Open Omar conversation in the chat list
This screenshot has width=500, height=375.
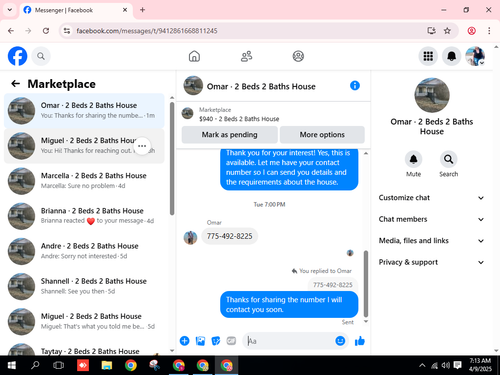tap(84, 111)
